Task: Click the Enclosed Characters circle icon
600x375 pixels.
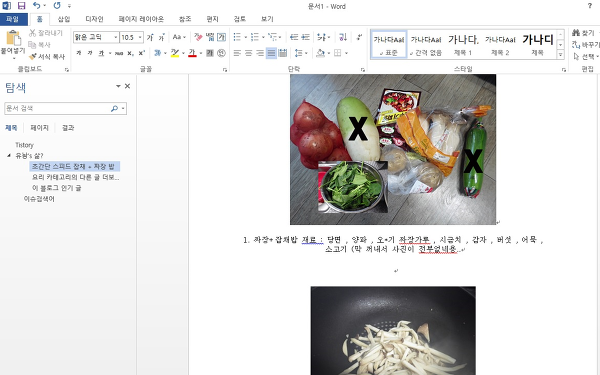Action: coord(221,53)
